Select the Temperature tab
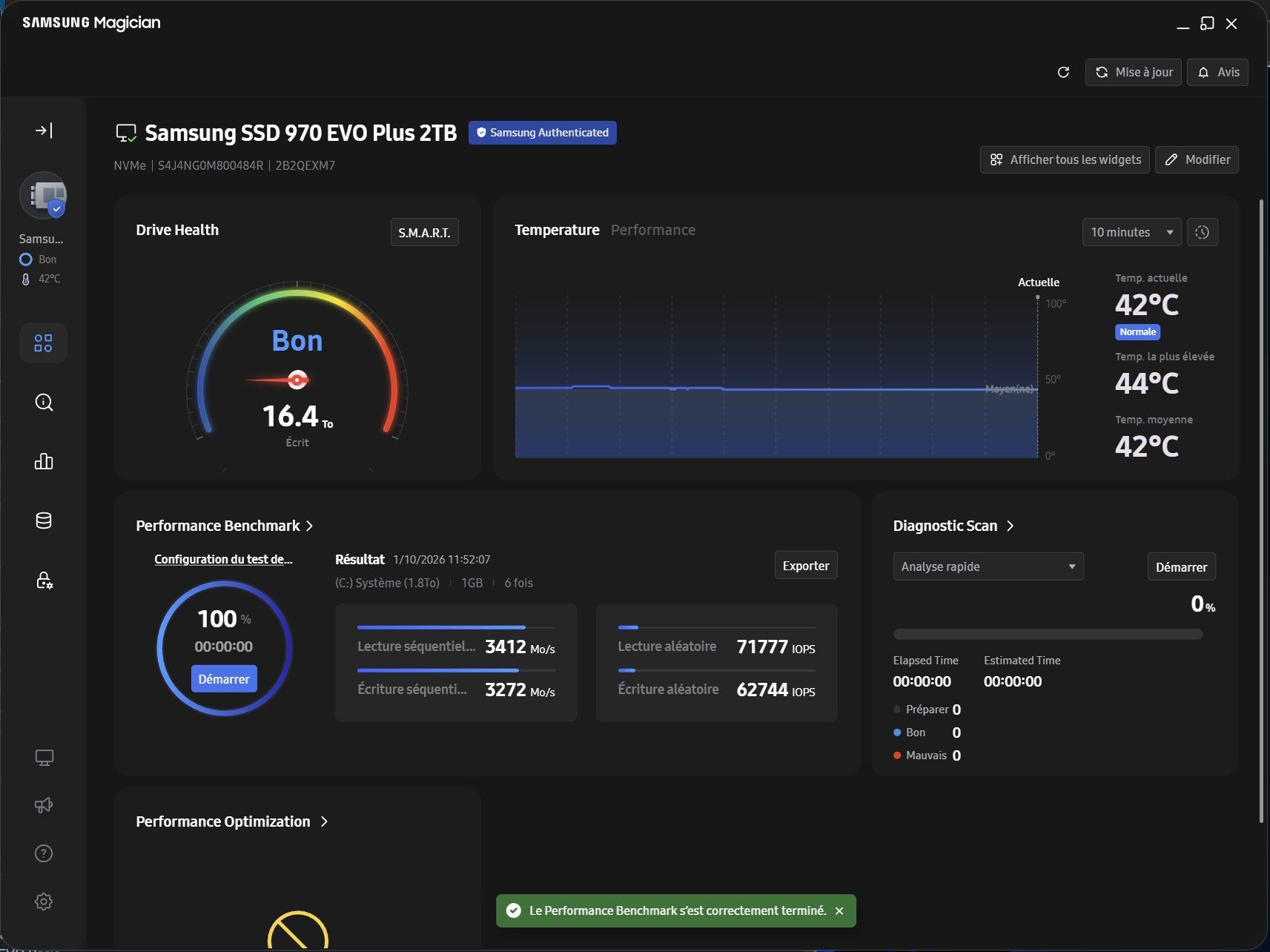Viewport: 1270px width, 952px height. pos(557,231)
